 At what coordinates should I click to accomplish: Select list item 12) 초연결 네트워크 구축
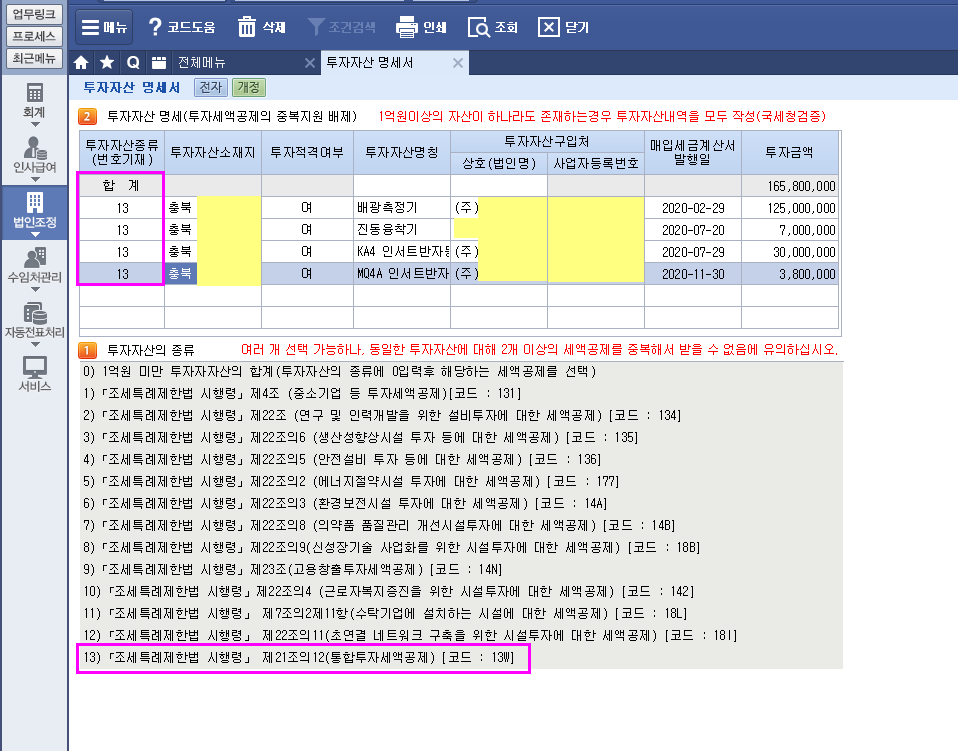pyautogui.click(x=409, y=636)
